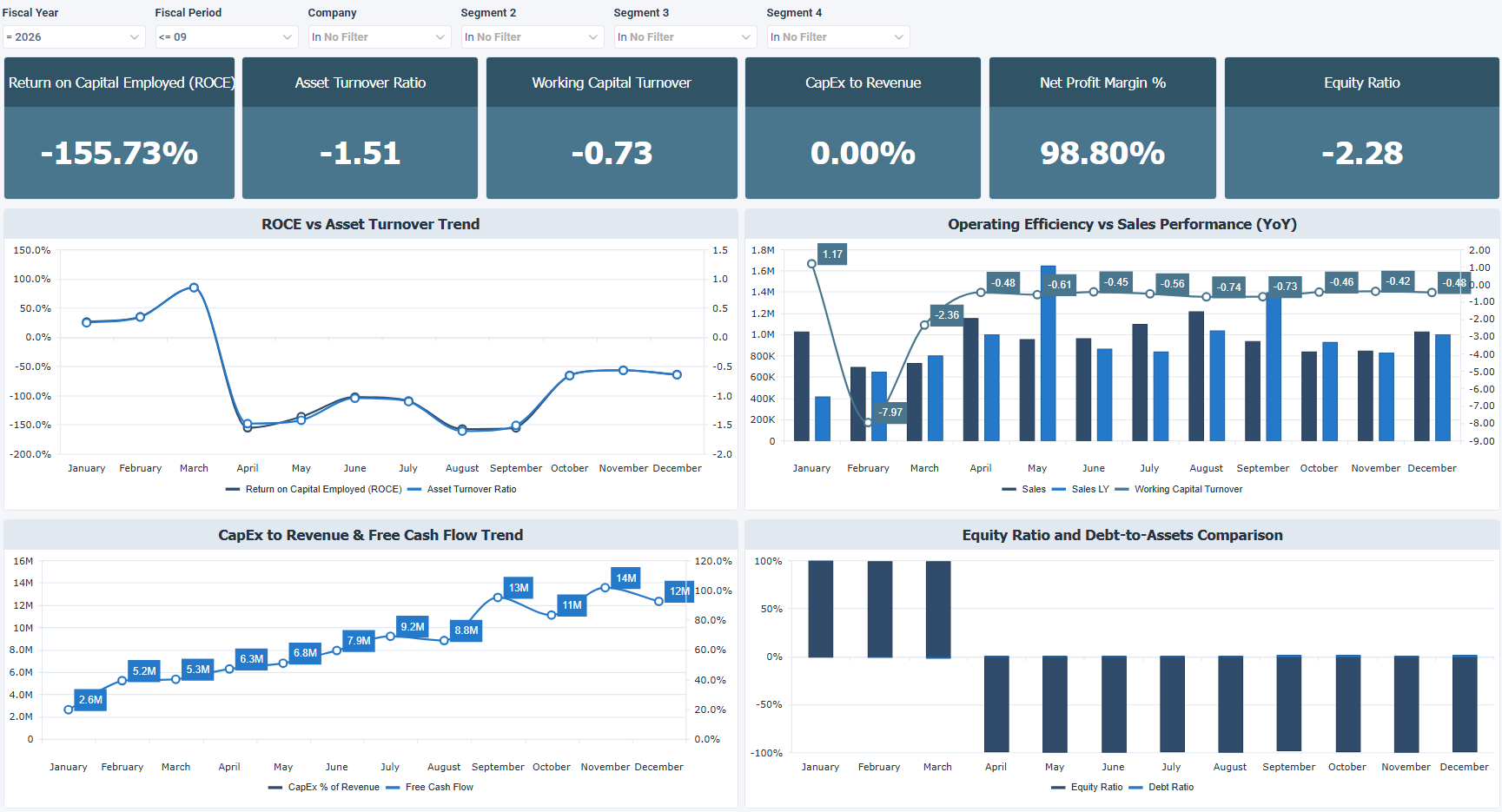The width and height of the screenshot is (1502, 812).
Task: Click the Equity Ratio -2.28 card
Action: pos(1361,129)
